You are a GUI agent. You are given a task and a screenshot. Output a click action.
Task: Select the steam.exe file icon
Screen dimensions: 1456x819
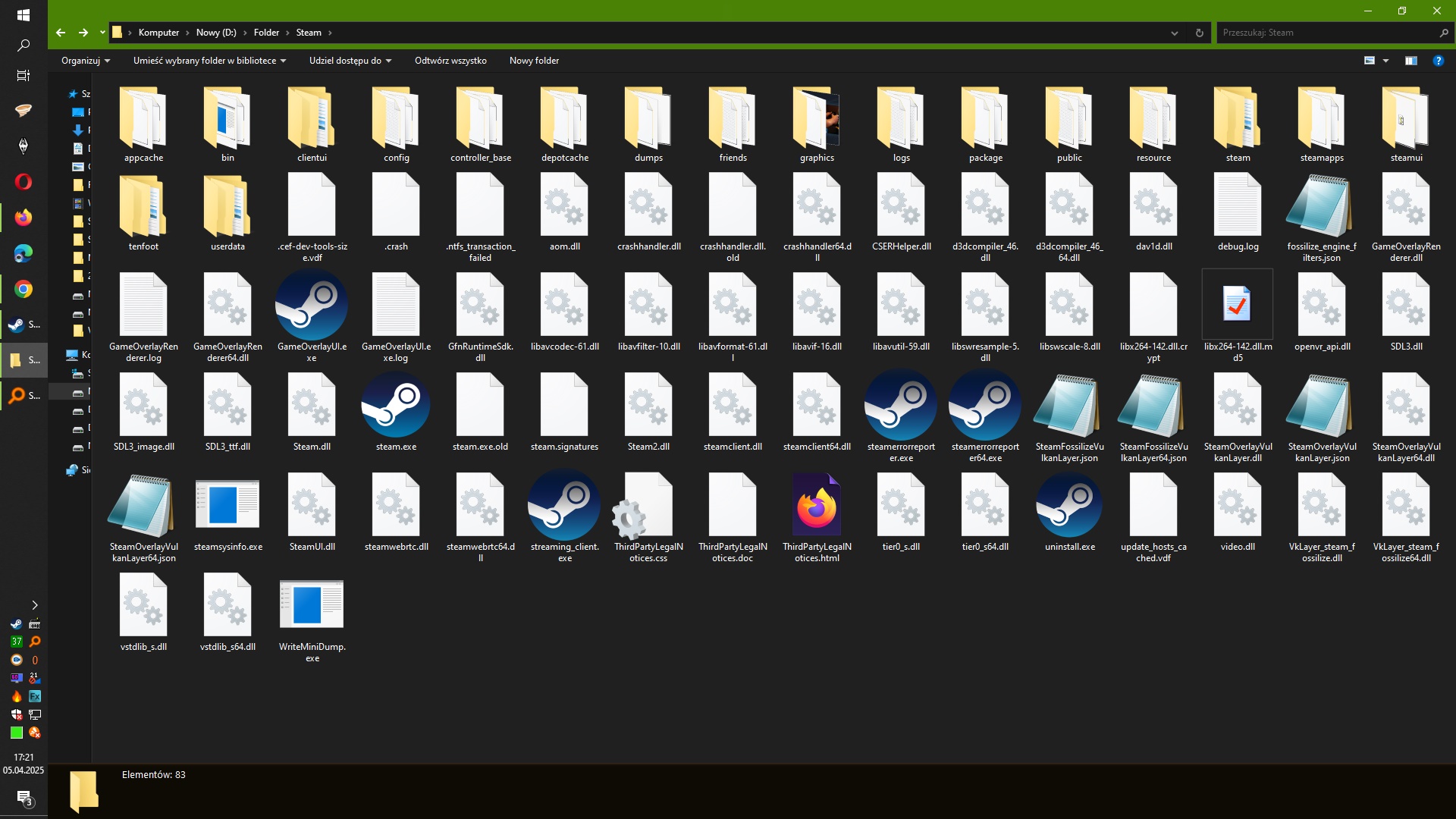(x=395, y=406)
